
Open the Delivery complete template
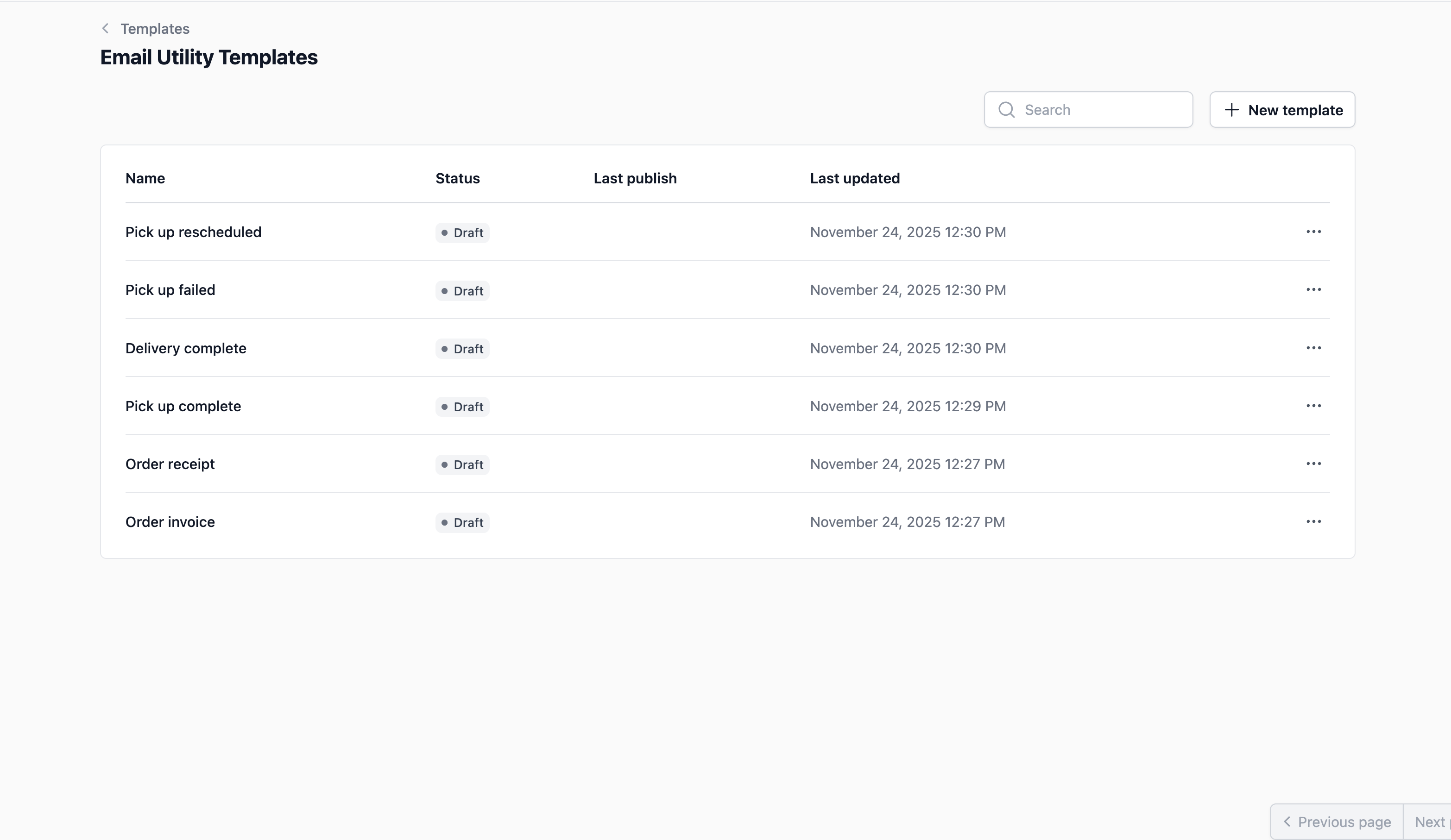(186, 348)
